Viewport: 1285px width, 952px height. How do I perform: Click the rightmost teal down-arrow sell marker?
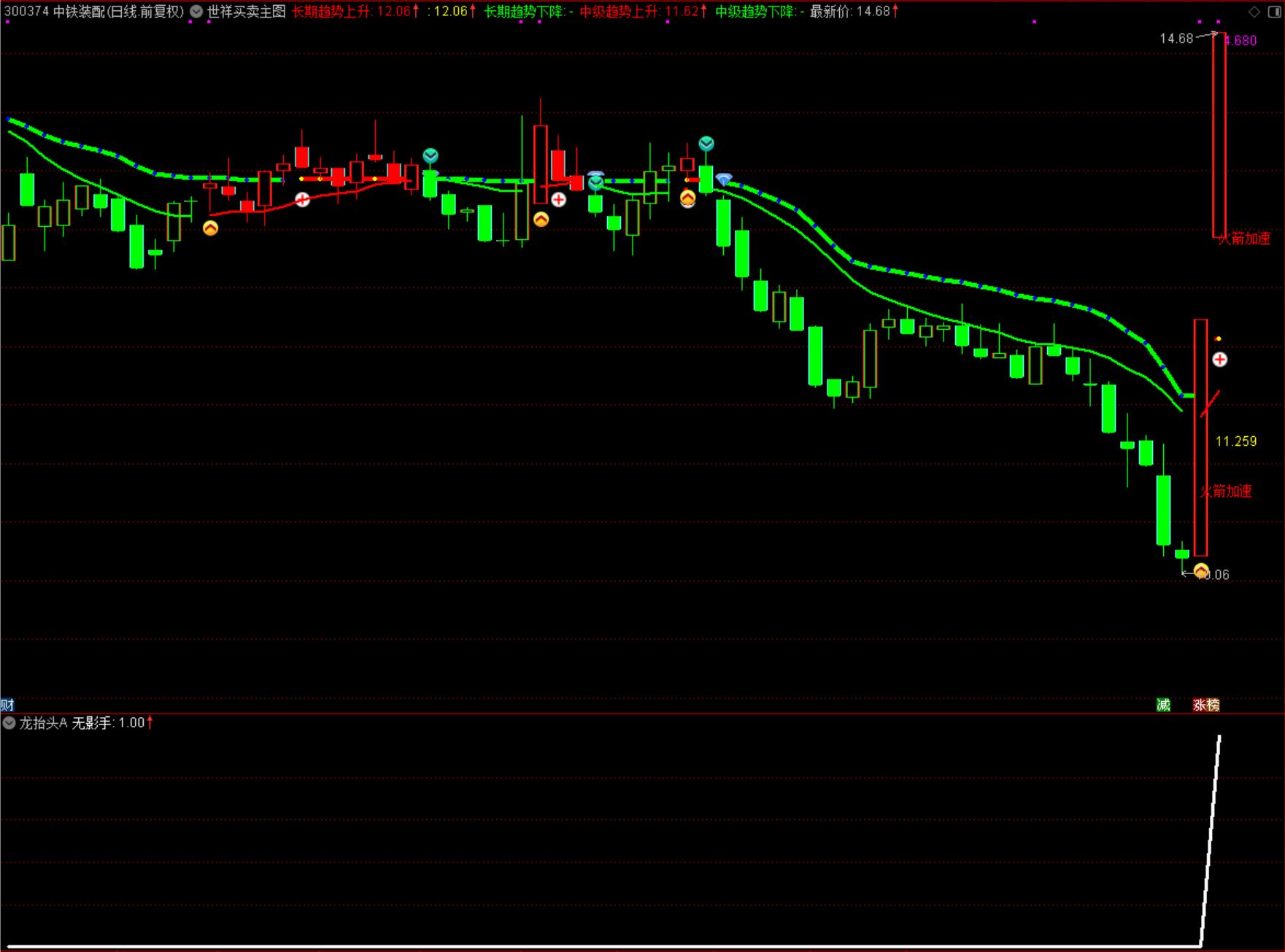click(706, 143)
